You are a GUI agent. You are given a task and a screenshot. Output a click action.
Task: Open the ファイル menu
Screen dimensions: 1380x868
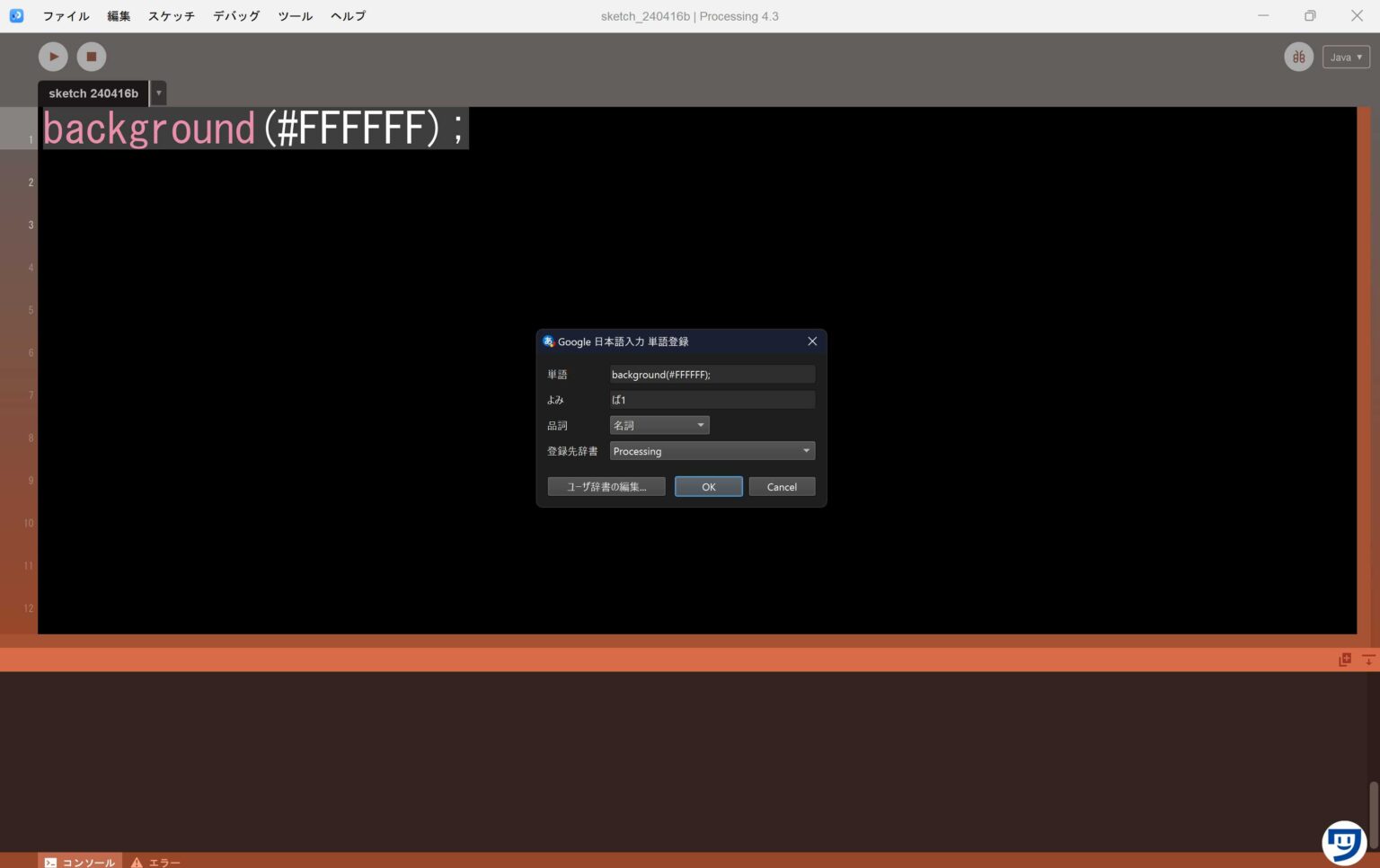coord(66,16)
